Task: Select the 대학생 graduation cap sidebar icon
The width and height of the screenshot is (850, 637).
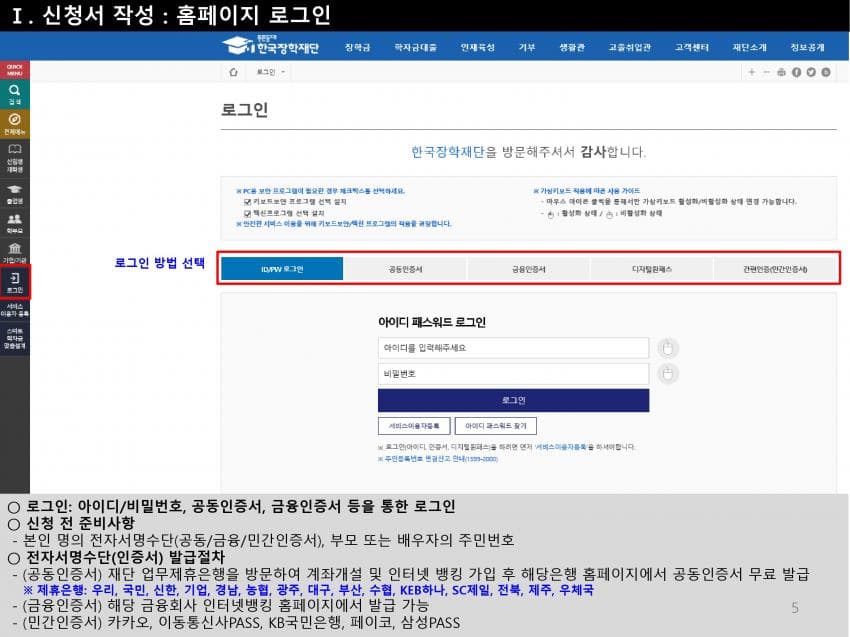Action: click(x=14, y=190)
